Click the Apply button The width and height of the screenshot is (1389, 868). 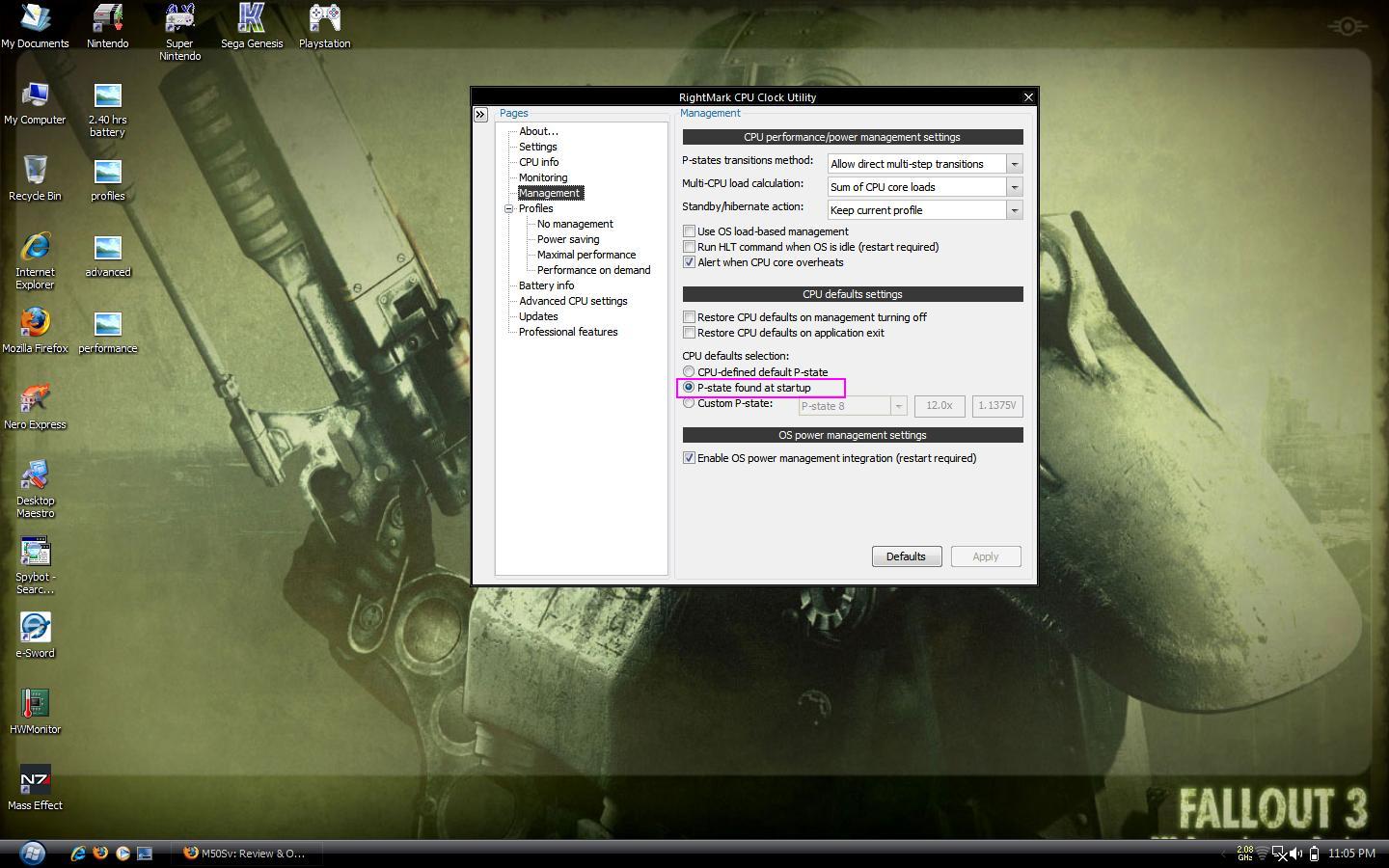[986, 556]
